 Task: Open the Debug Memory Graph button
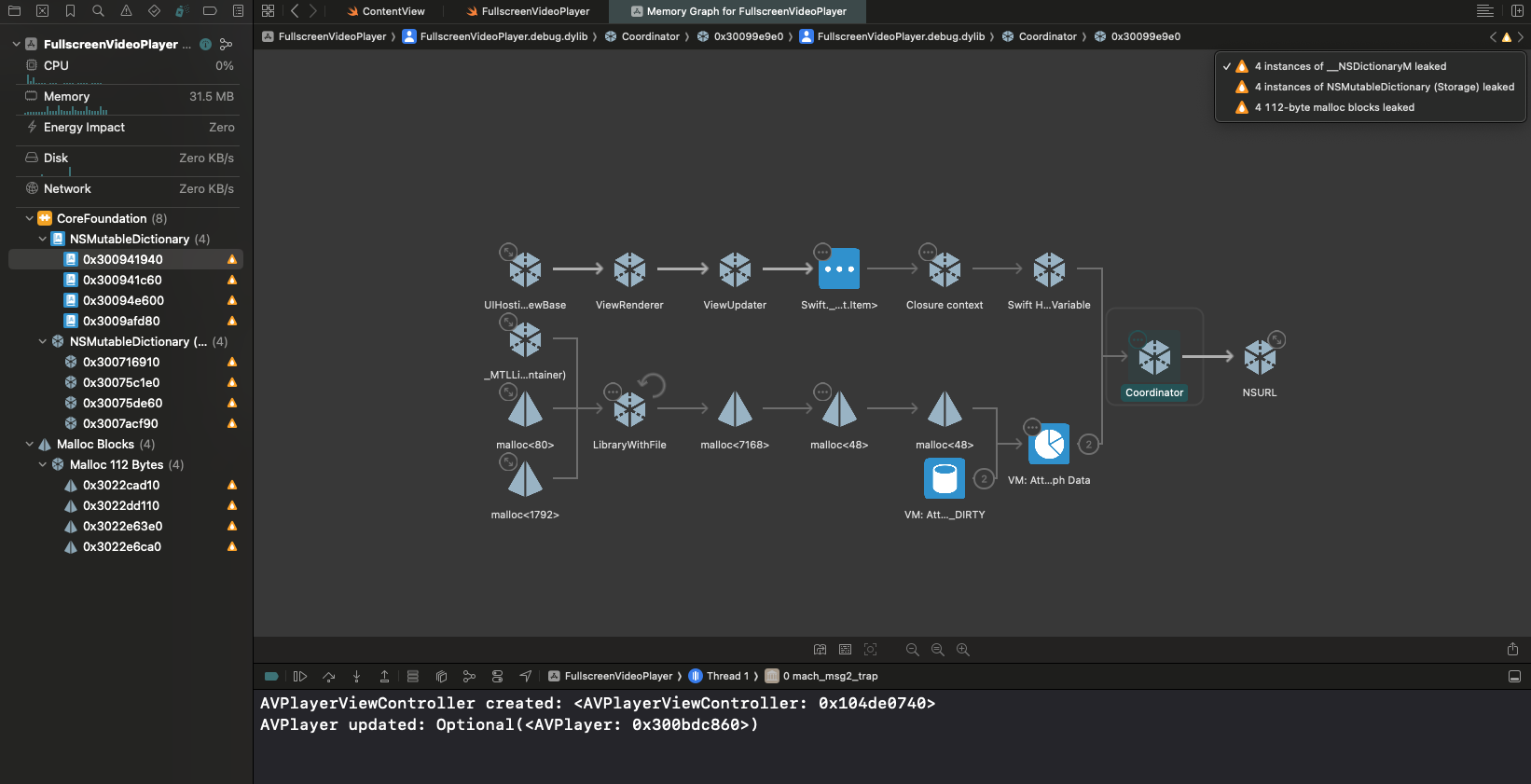pyautogui.click(x=469, y=676)
